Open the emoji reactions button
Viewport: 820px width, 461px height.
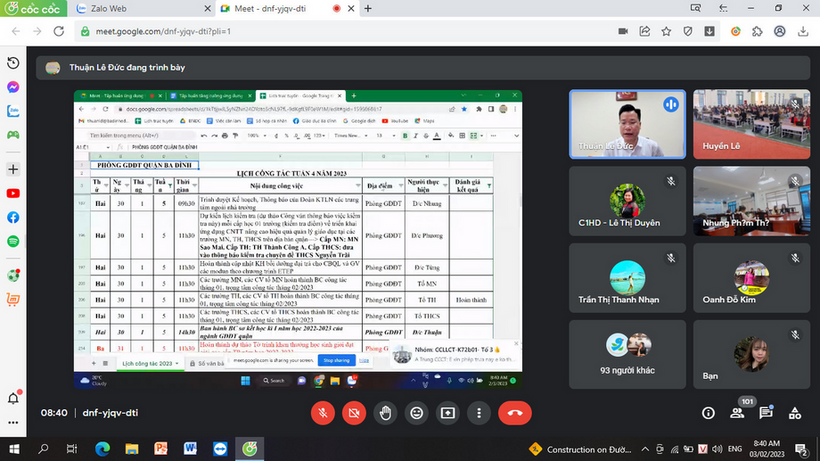pos(416,412)
